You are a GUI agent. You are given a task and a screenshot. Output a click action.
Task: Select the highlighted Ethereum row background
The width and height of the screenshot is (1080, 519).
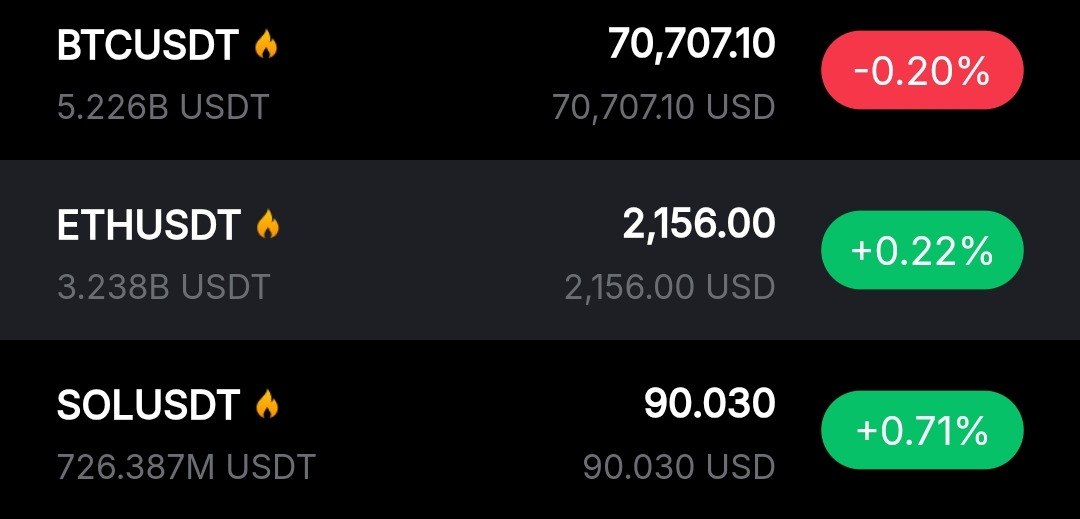click(420, 250)
